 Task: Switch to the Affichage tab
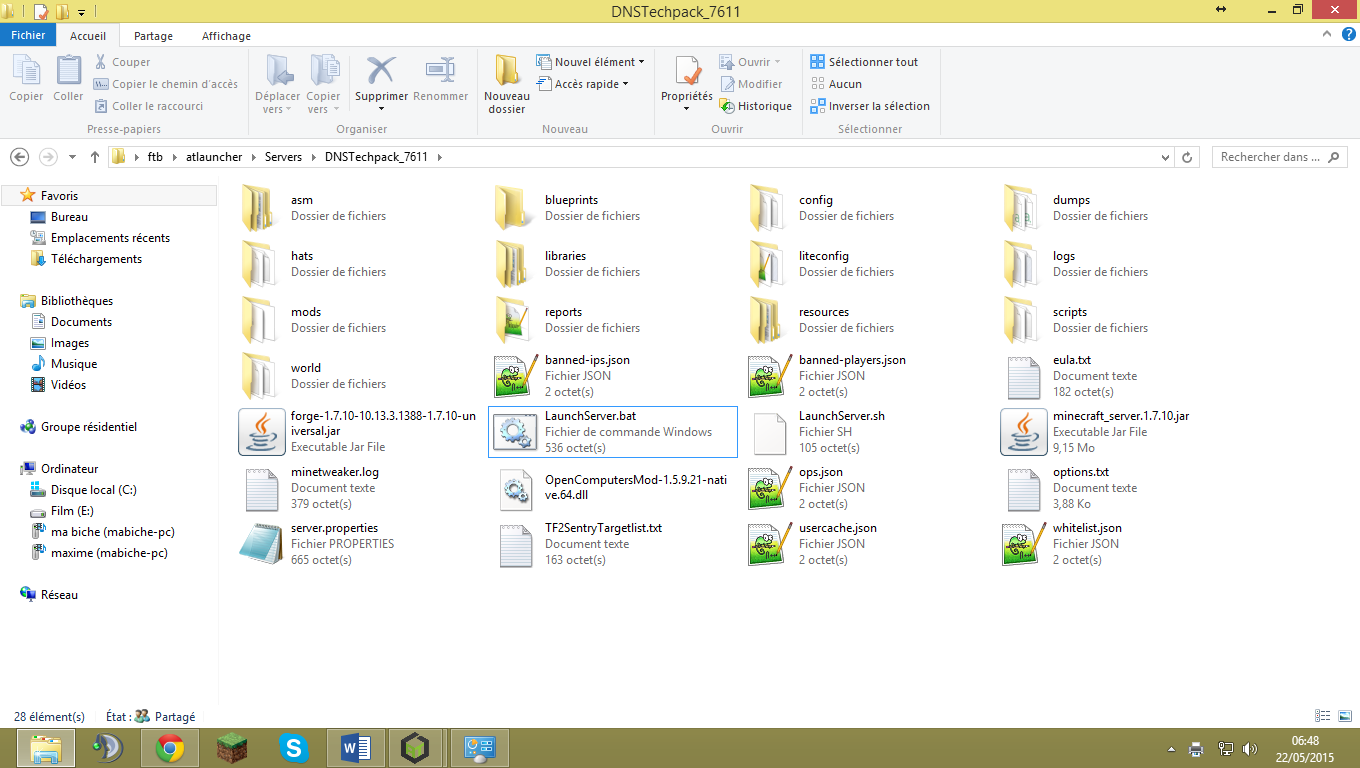tap(227, 36)
